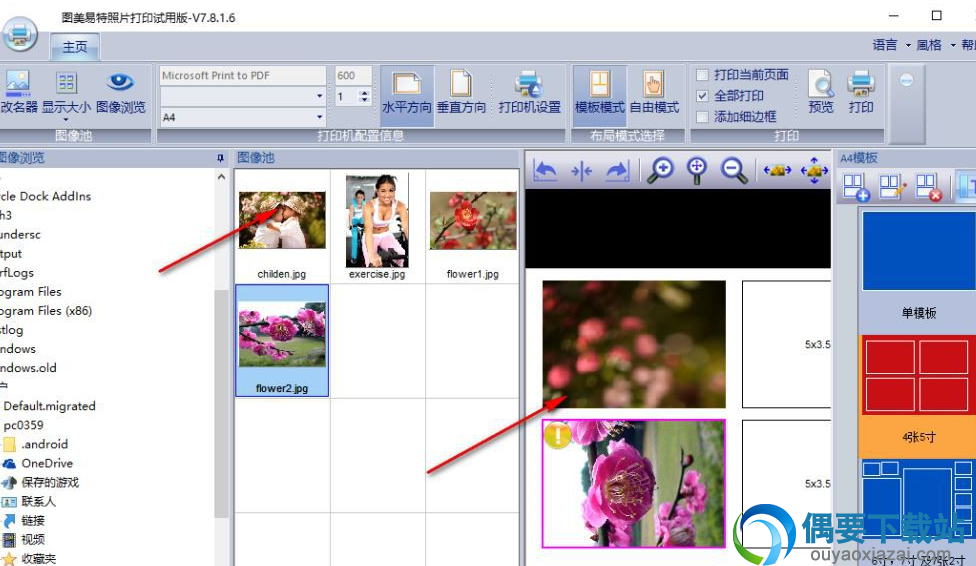Add a new A4 template
The width and height of the screenshot is (976, 566).
(x=856, y=187)
